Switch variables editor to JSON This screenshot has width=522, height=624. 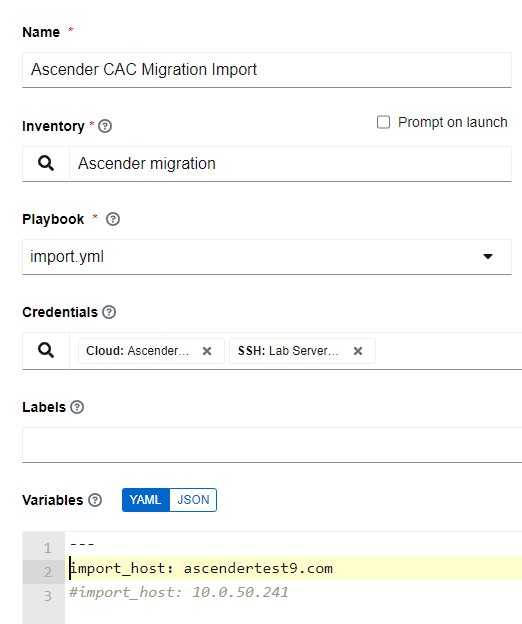(x=193, y=500)
